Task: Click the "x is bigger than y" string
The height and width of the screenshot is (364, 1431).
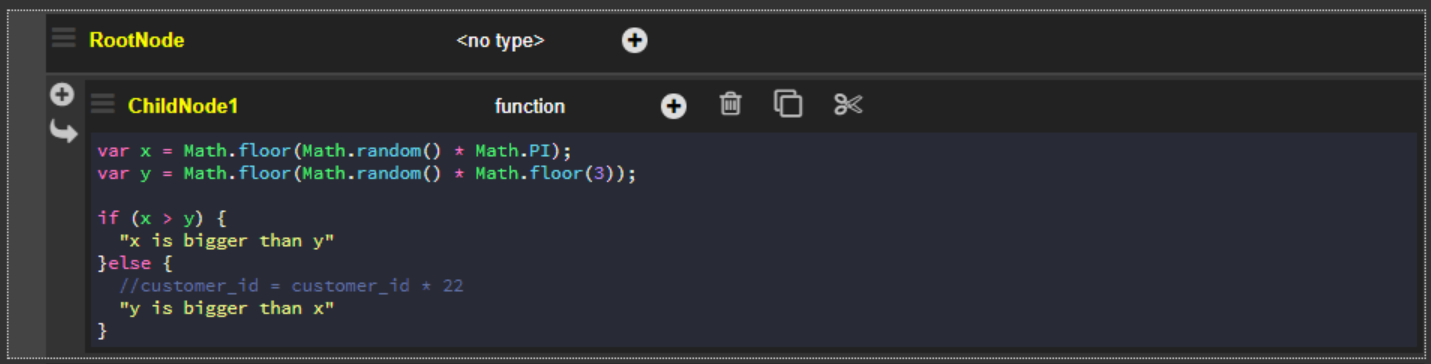Action: tap(226, 241)
